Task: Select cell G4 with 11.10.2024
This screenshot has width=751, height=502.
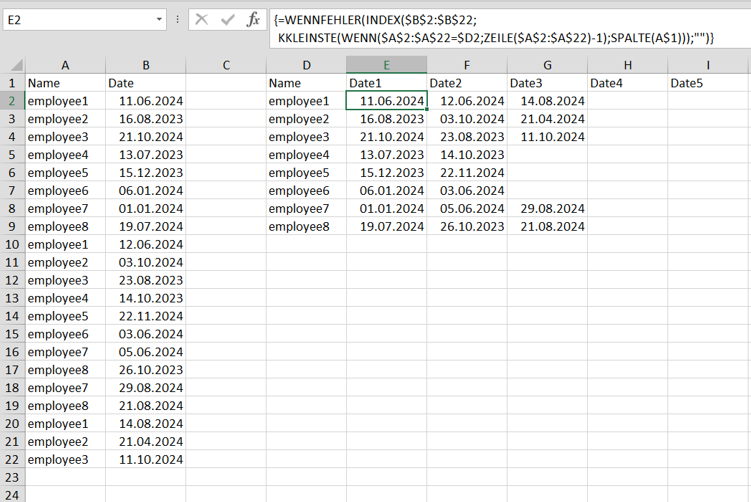Action: [x=547, y=137]
